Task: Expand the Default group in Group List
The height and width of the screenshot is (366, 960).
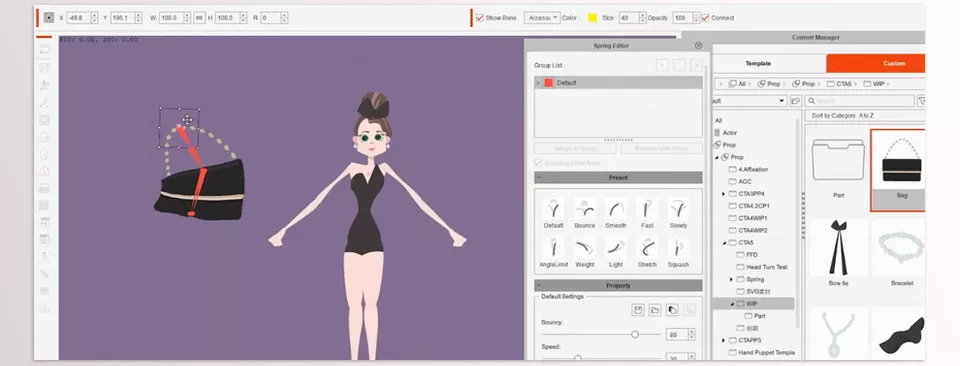Action: (538, 83)
